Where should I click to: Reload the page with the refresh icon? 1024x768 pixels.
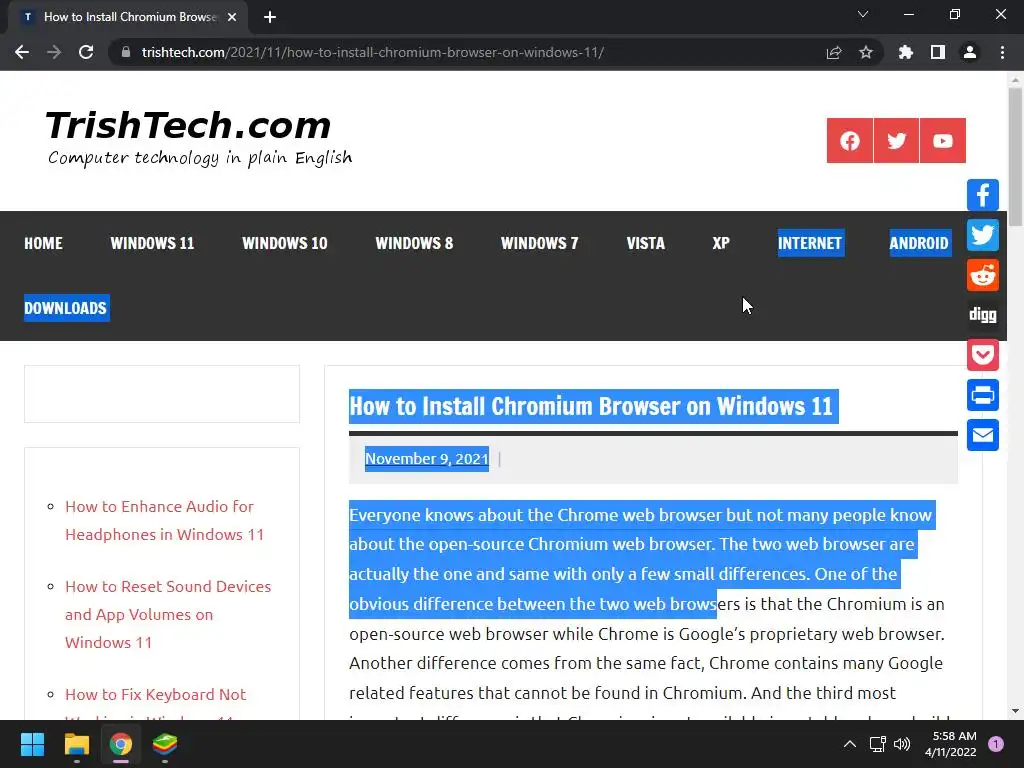[x=86, y=52]
